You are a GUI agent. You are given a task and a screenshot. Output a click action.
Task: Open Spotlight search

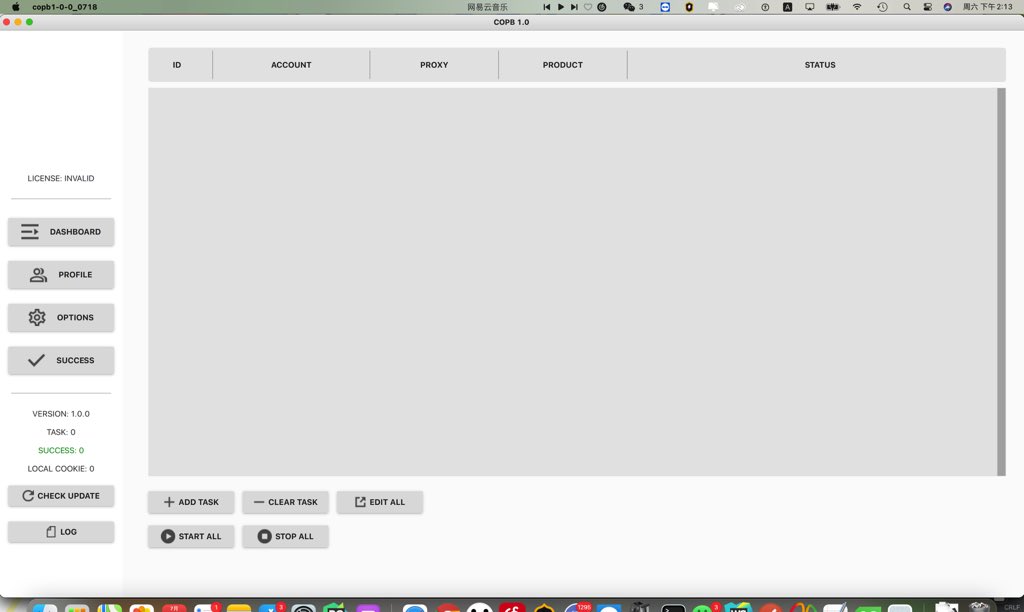906,7
